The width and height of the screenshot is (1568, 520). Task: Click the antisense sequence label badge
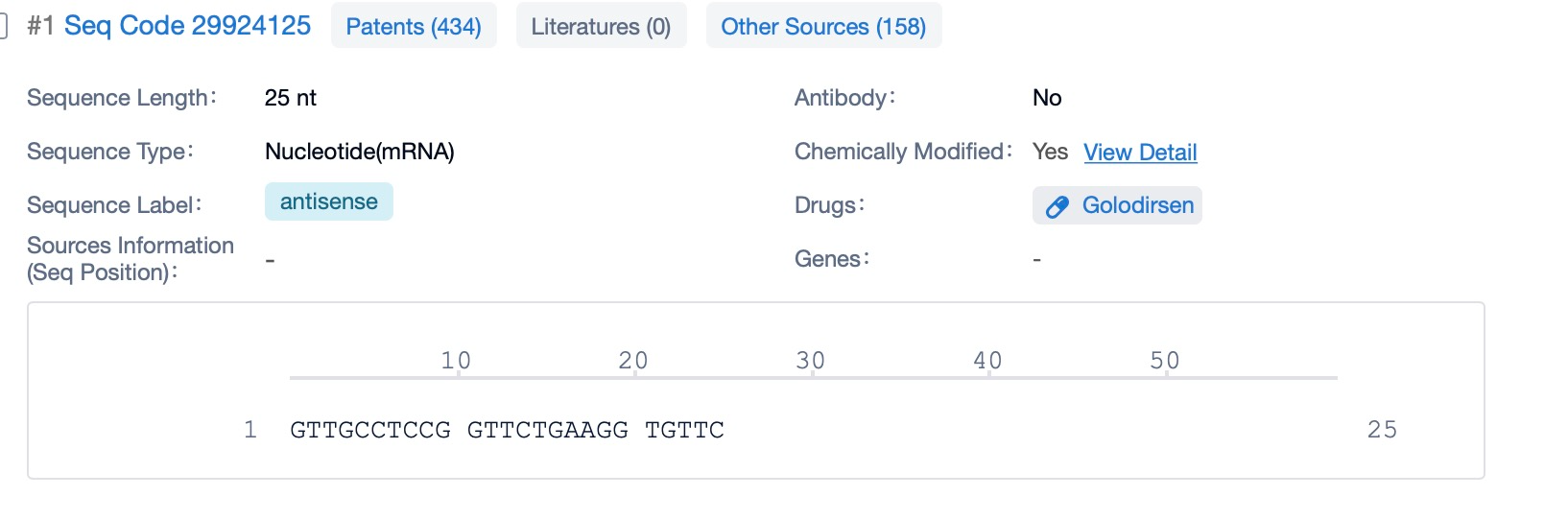coord(328,201)
